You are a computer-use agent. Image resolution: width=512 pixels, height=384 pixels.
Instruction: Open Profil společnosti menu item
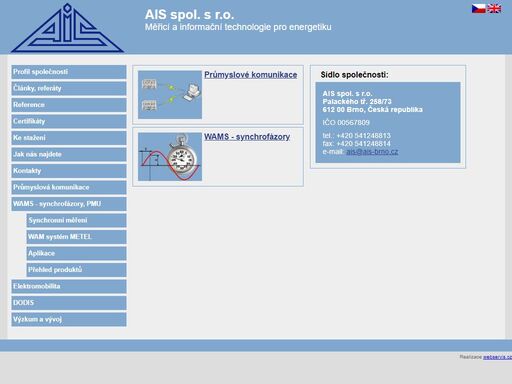click(x=69, y=72)
